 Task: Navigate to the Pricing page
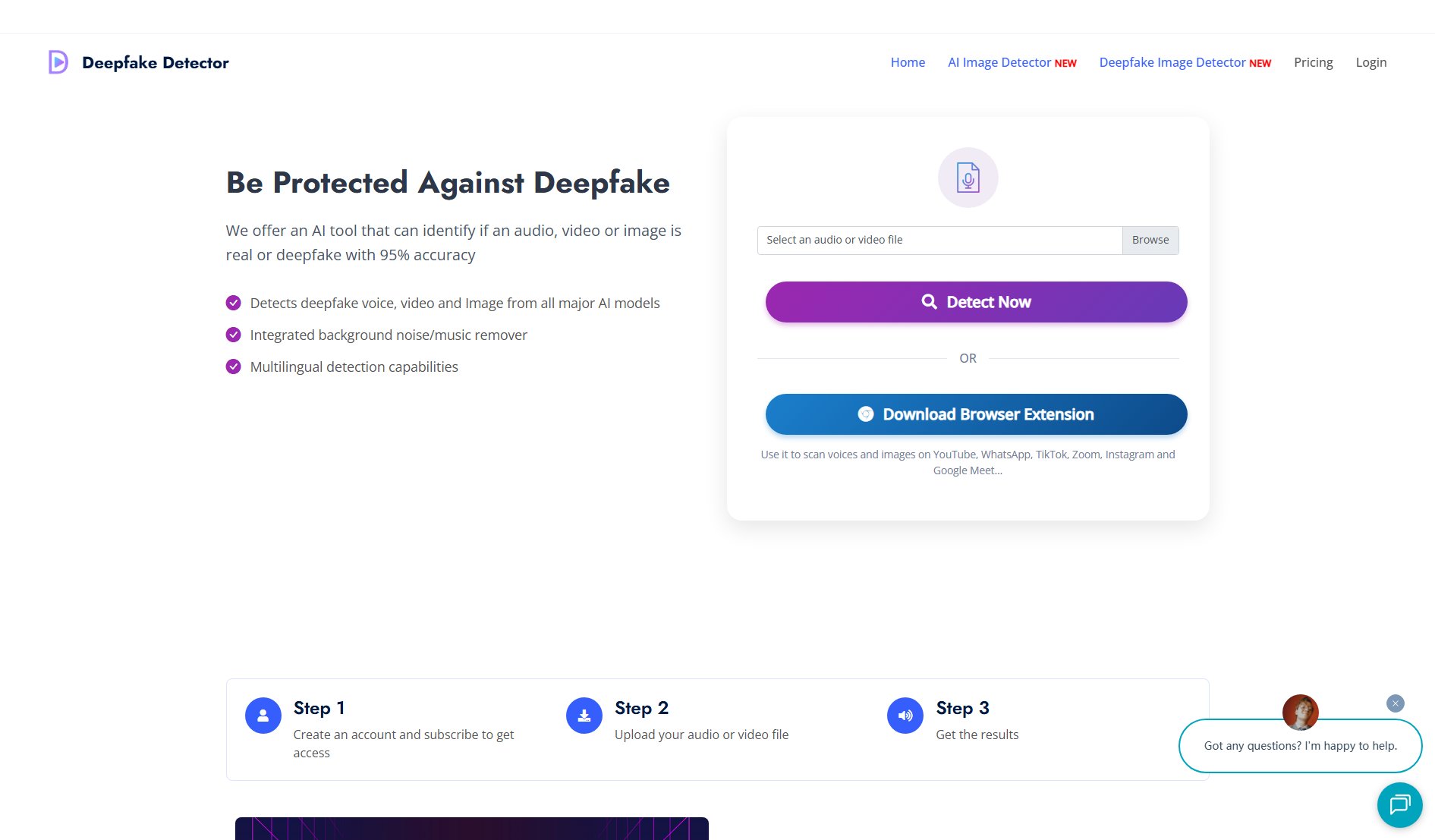1313,62
